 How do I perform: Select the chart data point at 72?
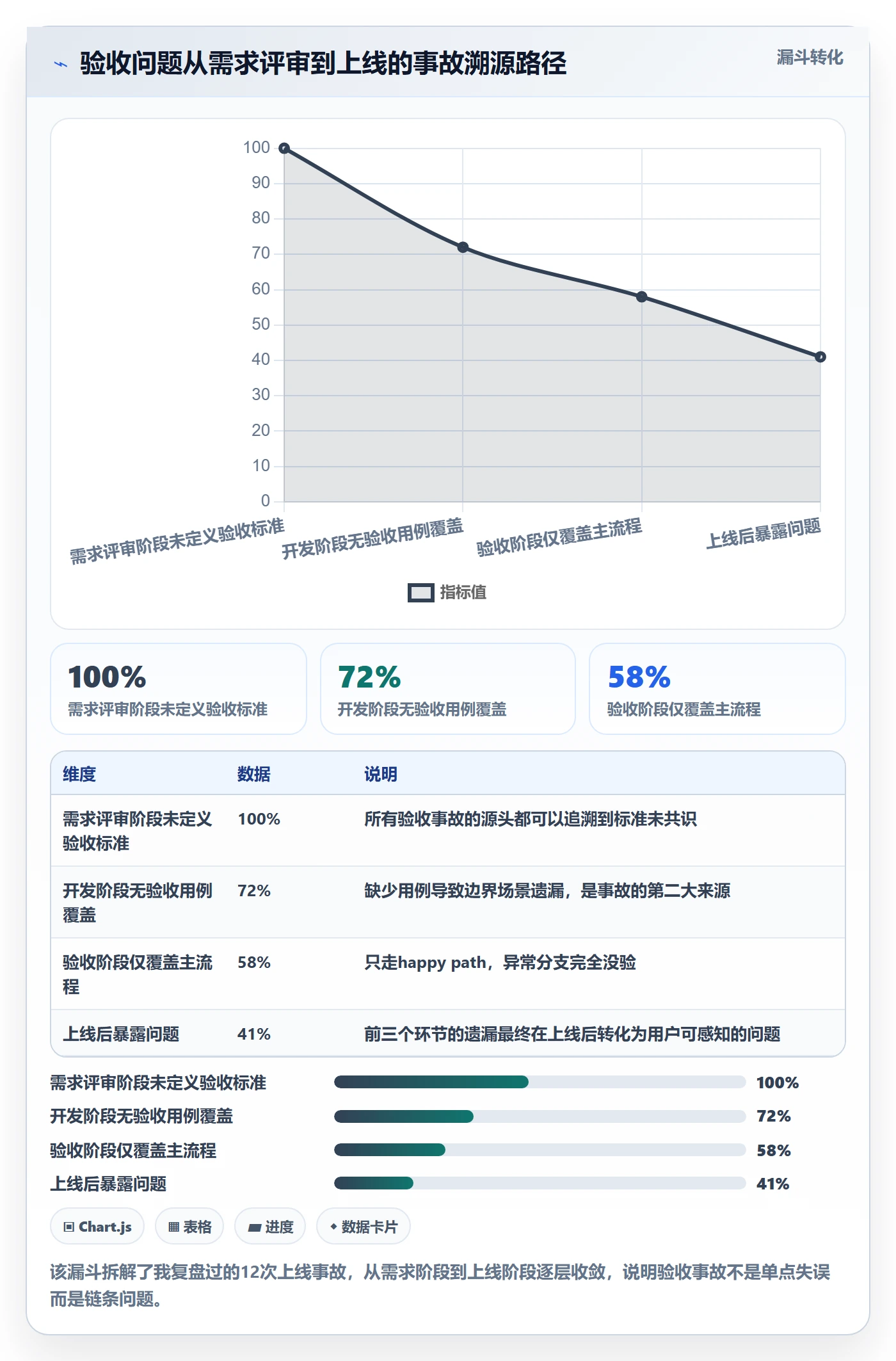(463, 247)
